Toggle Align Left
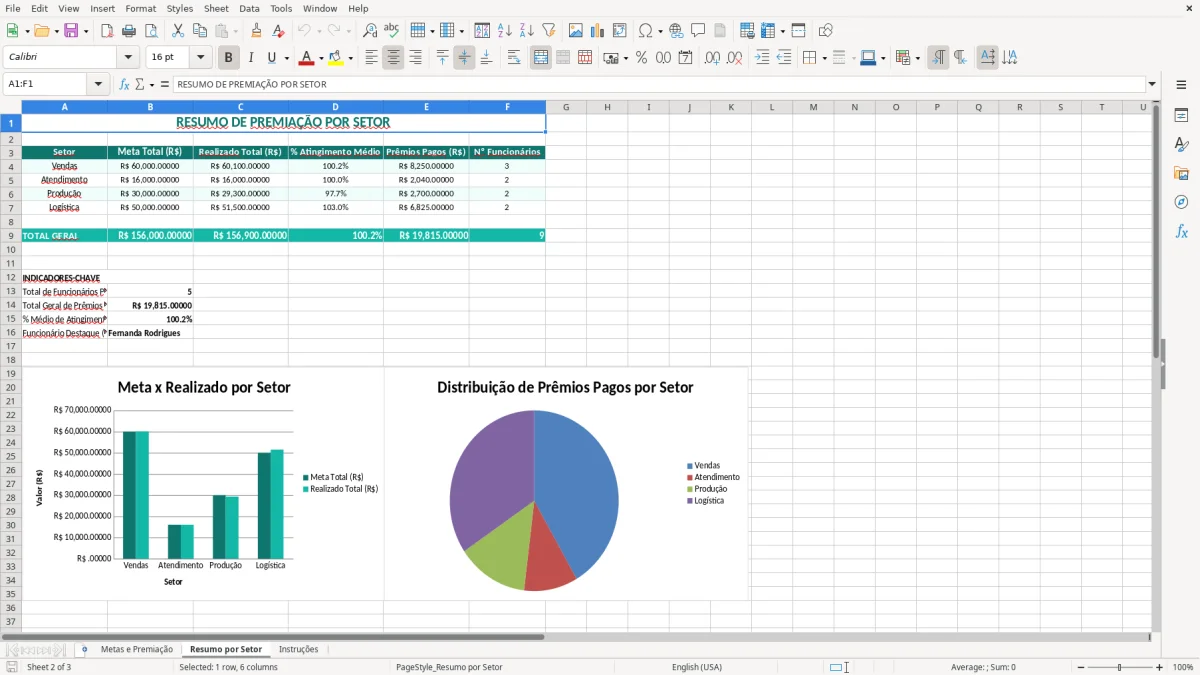This screenshot has width=1200, height=675. pos(371,58)
